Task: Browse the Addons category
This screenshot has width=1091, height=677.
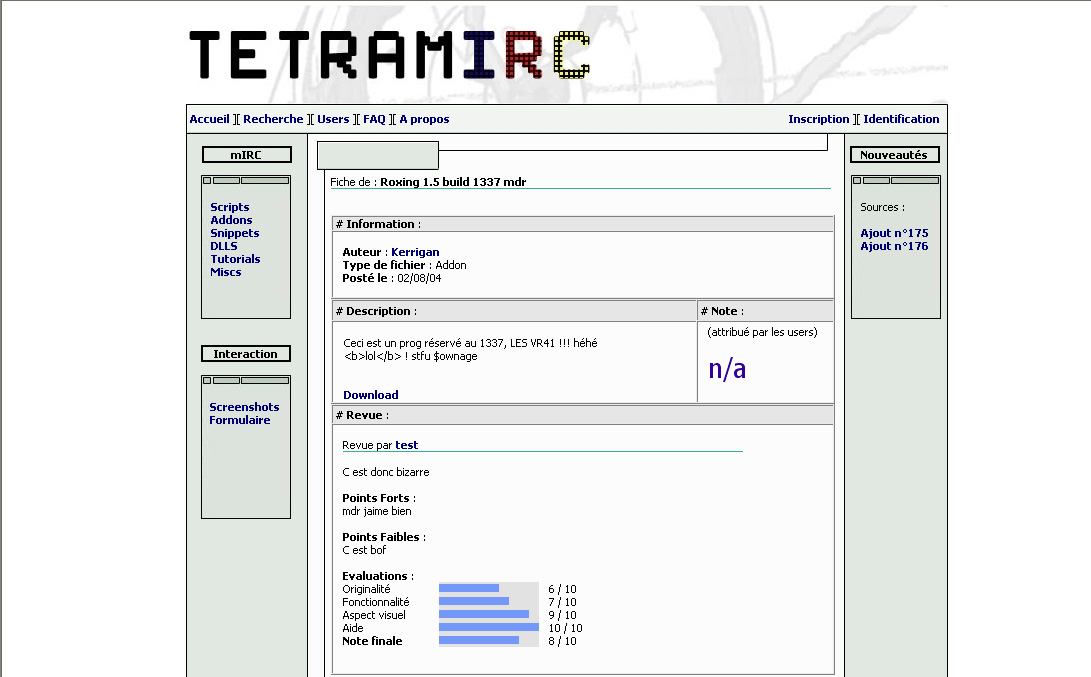Action: coord(231,220)
